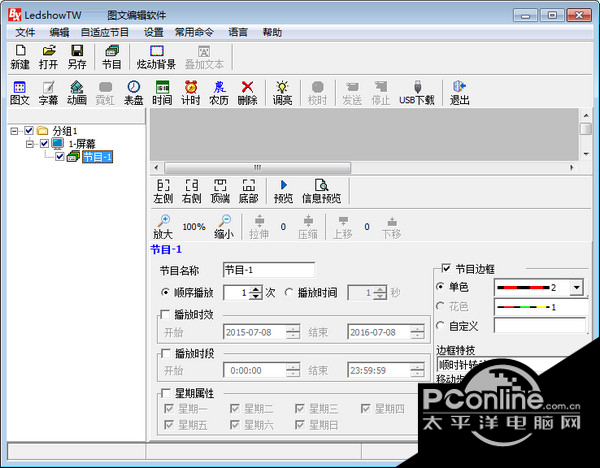Screen dimensions: 600x468
Task: Enable the 播放时效 checkbox
Action: [x=165, y=314]
